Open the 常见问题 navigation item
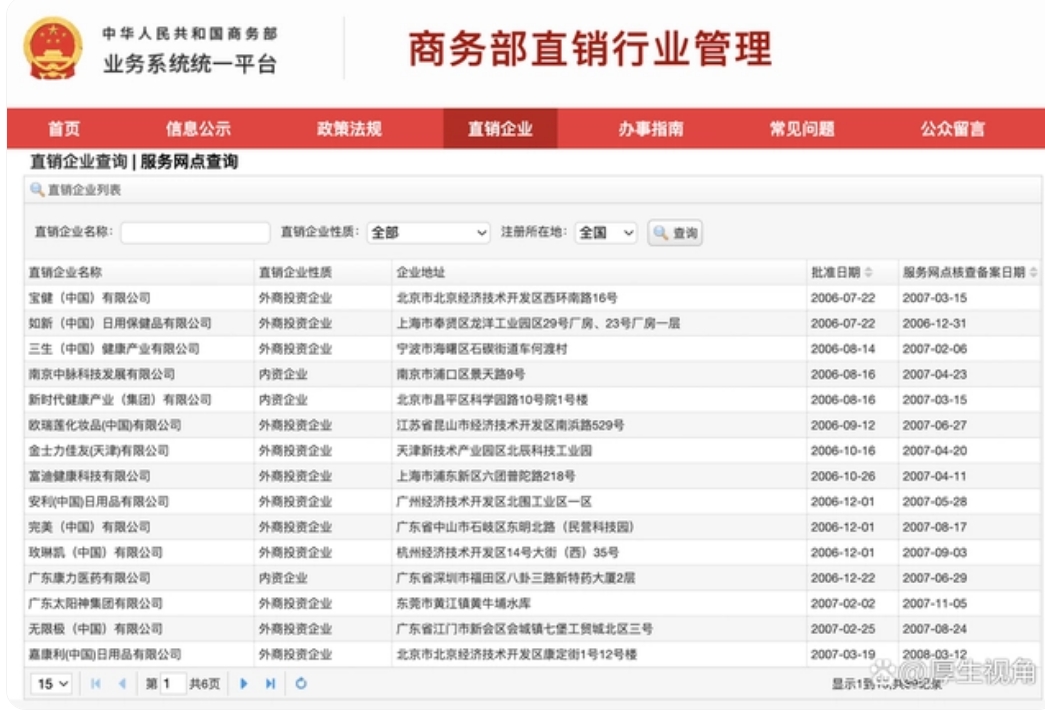The image size is (1045, 715). (802, 129)
